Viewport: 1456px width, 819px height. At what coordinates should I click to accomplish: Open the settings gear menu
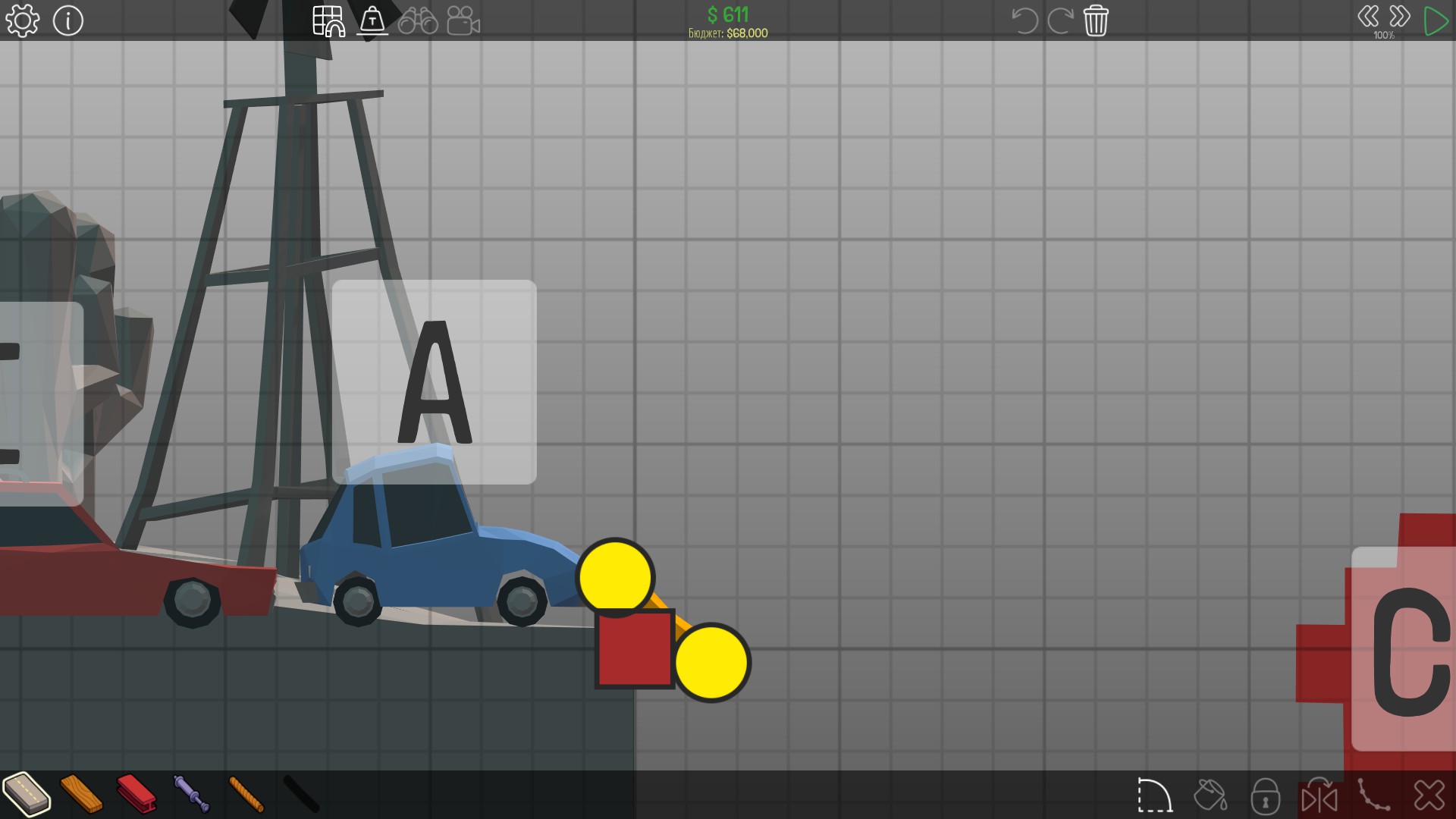pos(22,20)
